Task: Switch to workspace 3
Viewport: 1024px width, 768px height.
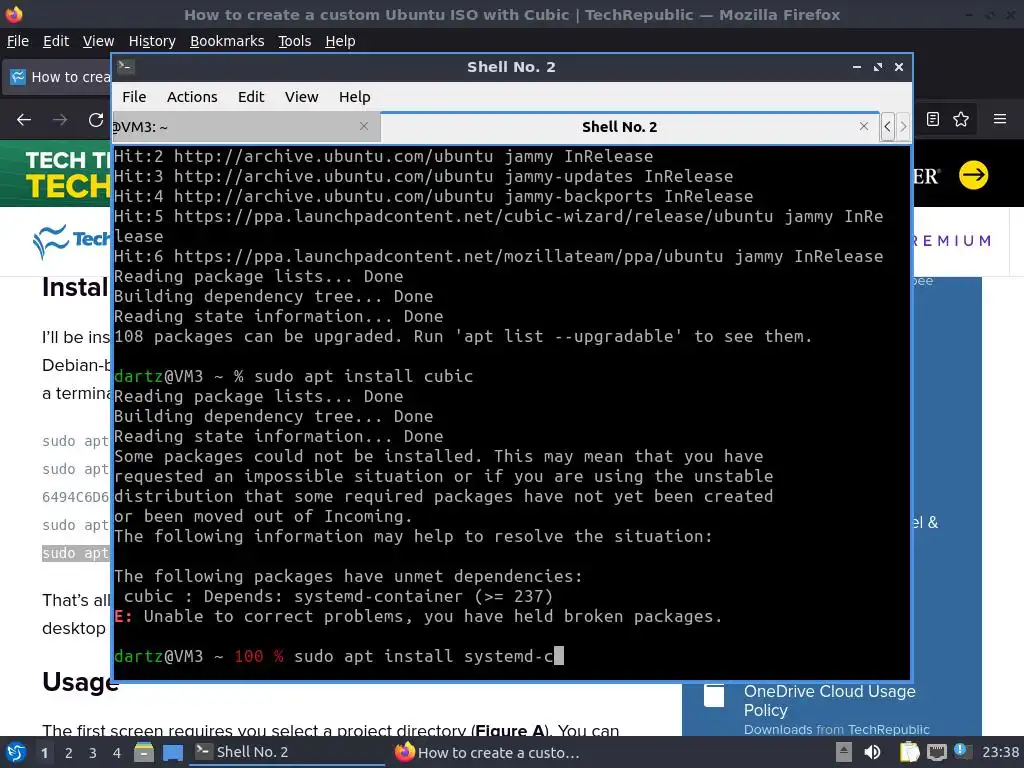Action: click(93, 753)
